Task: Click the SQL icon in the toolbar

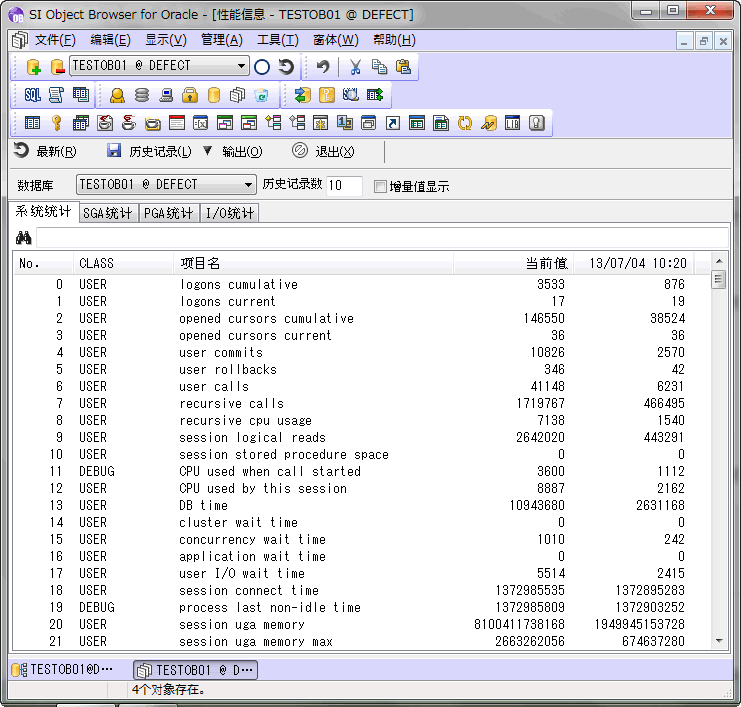Action: tap(32, 95)
